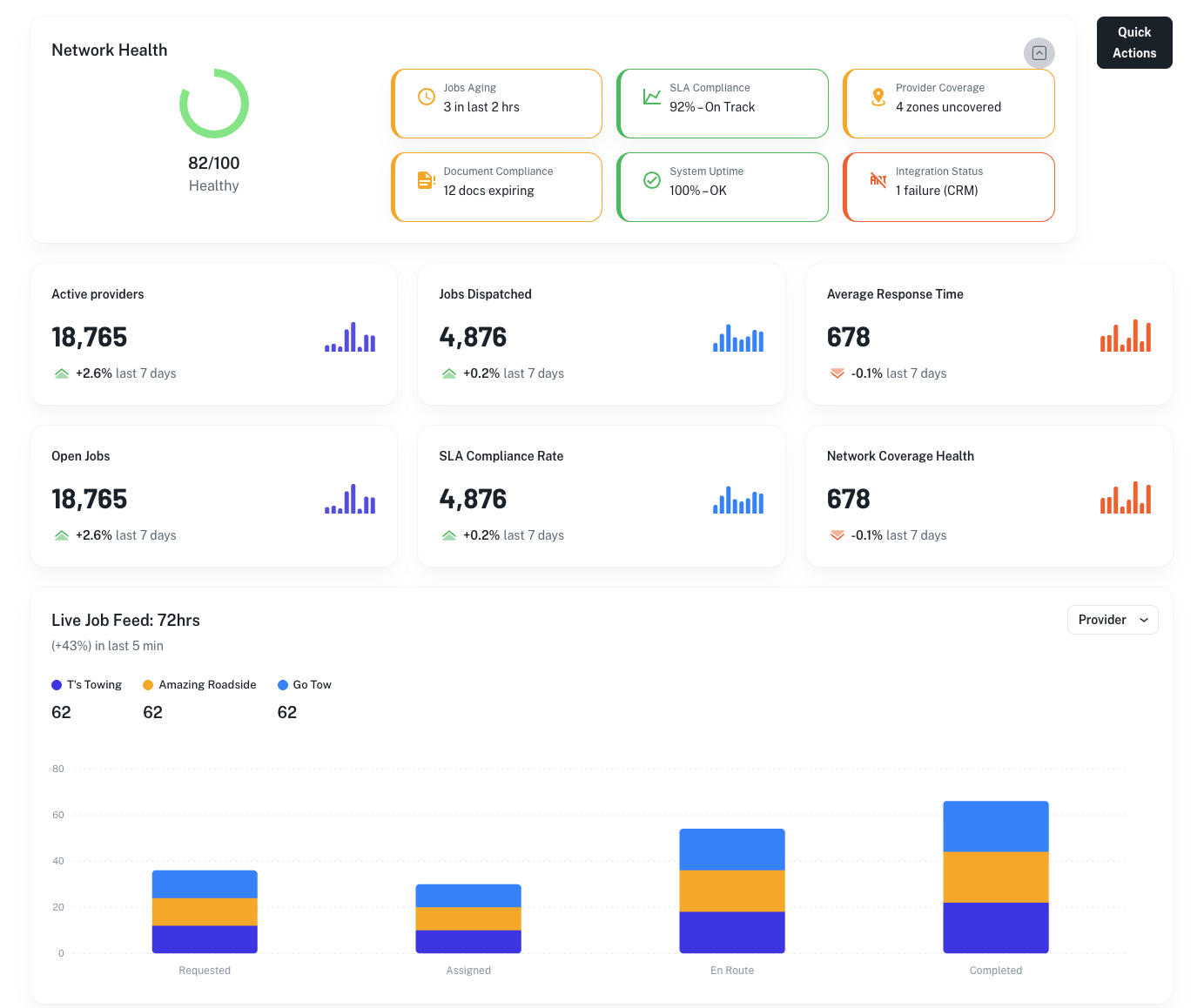Click the Completed bar in the job chart
Screen dimensions: 1204x1008
995,876
